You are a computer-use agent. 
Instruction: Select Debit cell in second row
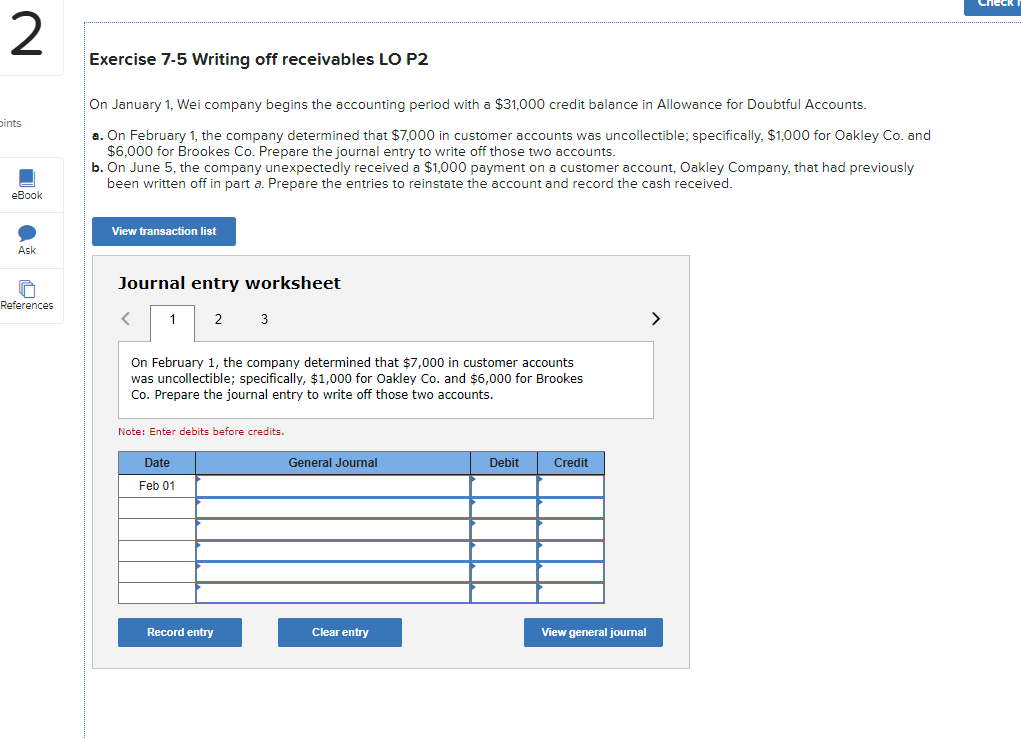pos(504,508)
